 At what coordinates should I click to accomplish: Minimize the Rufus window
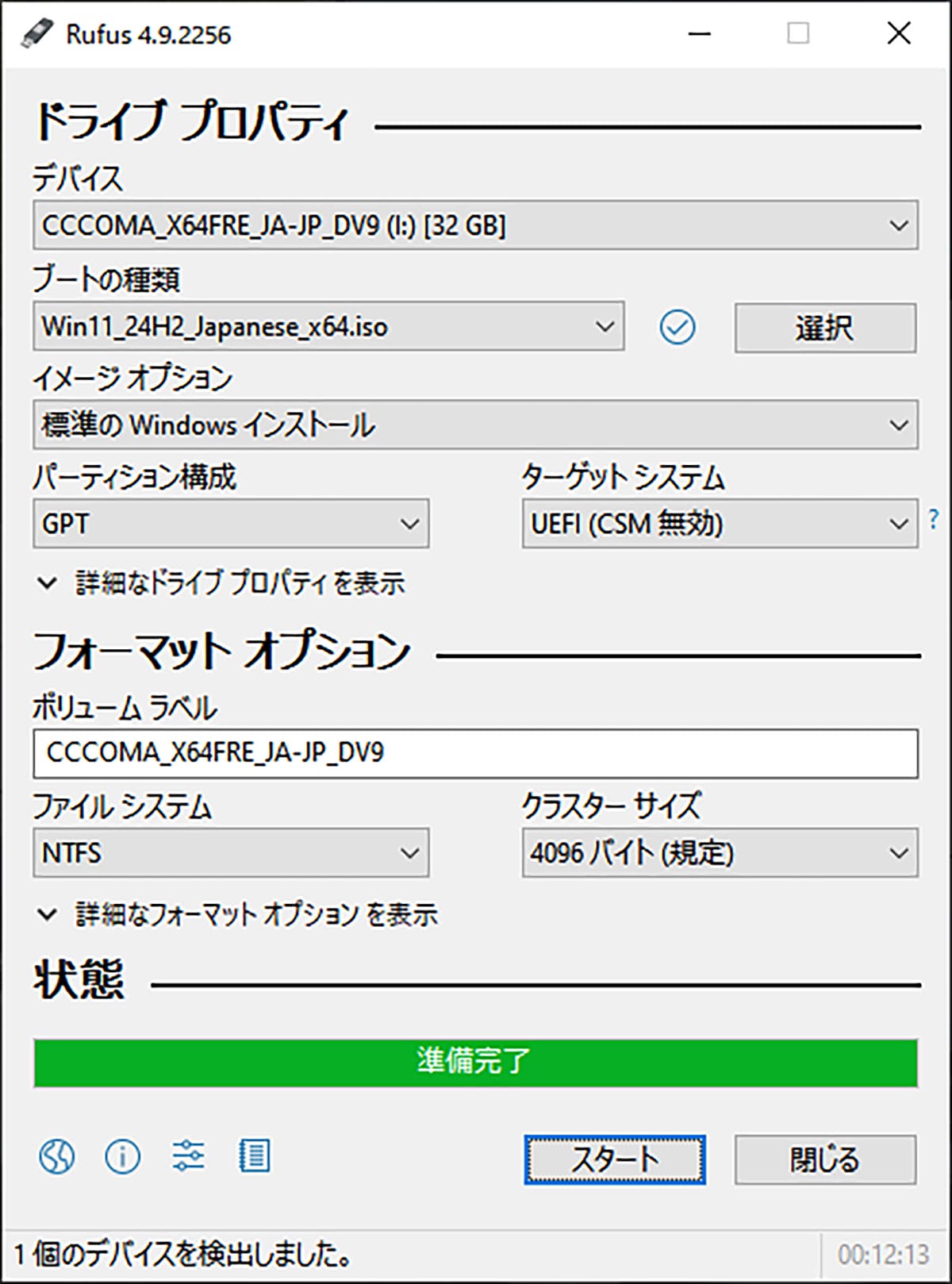pyautogui.click(x=699, y=34)
